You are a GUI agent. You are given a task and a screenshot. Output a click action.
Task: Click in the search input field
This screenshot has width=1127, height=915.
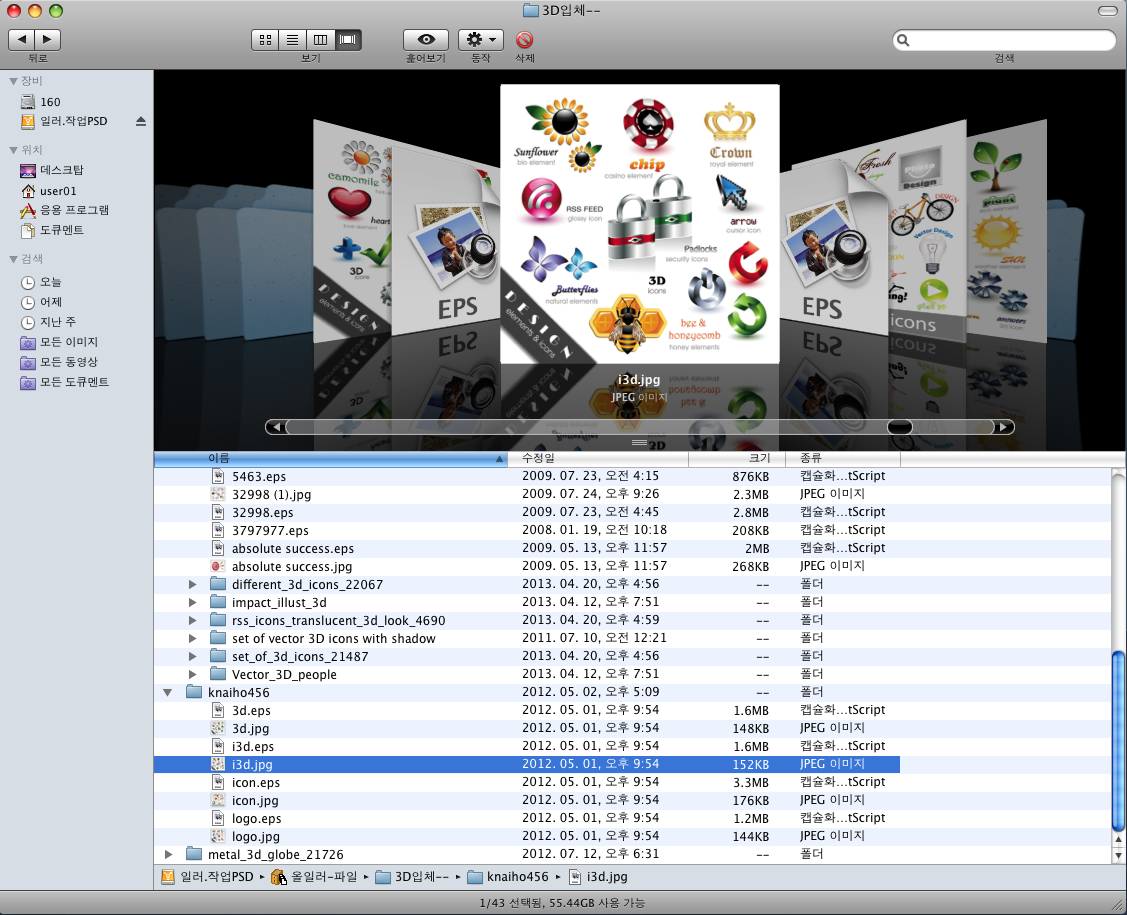coord(1010,41)
